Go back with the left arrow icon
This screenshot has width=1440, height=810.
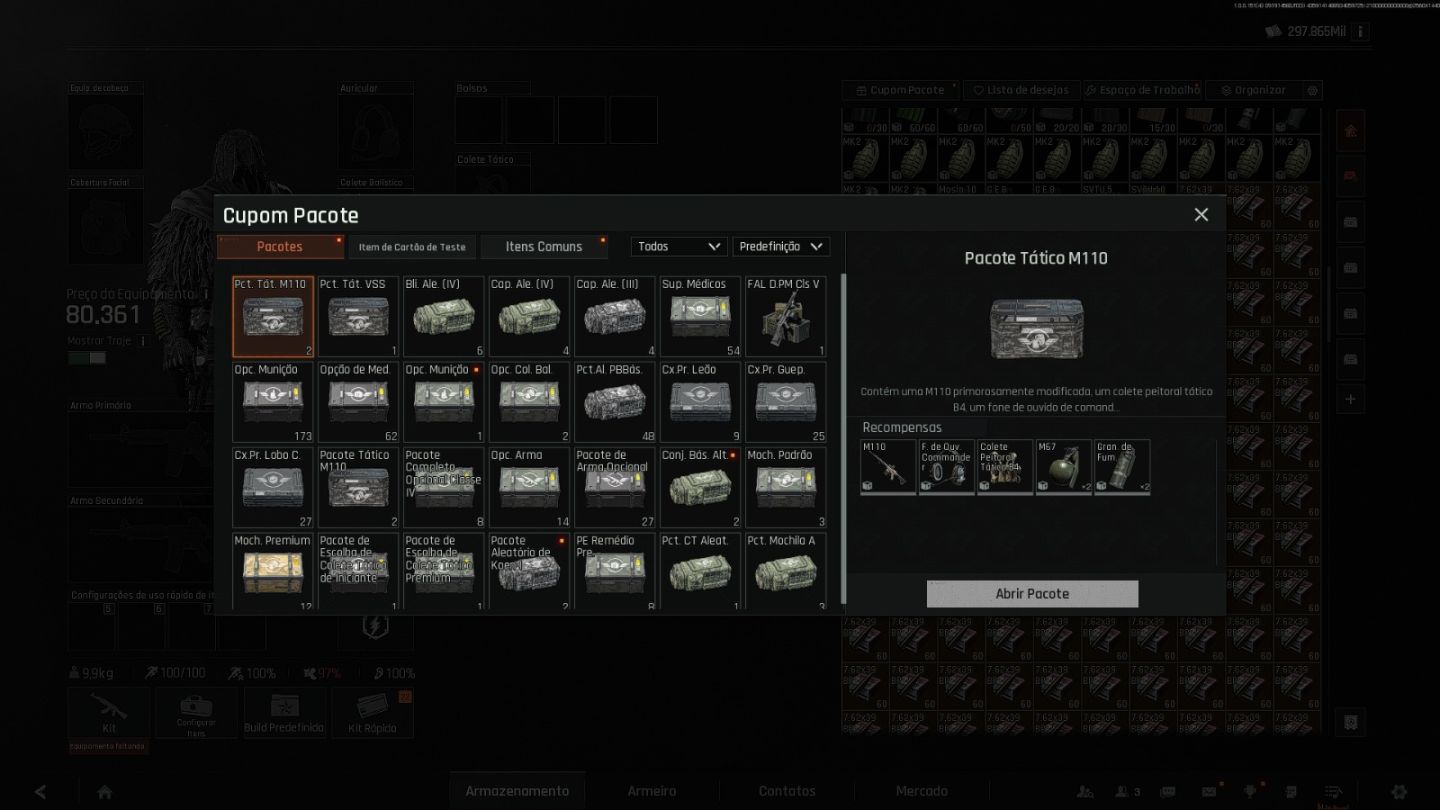pos(40,792)
